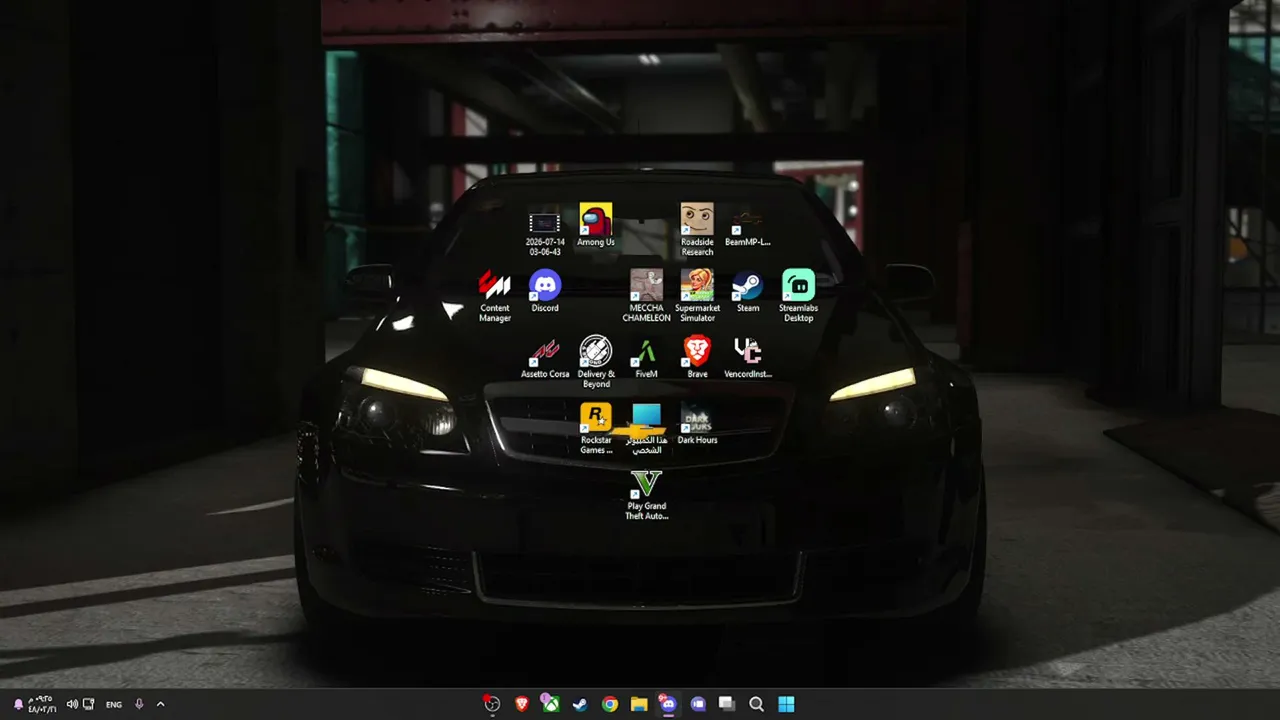Image resolution: width=1280 pixels, height=720 pixels.
Task: Click the microphone tray icon
Action: pyautogui.click(x=139, y=704)
